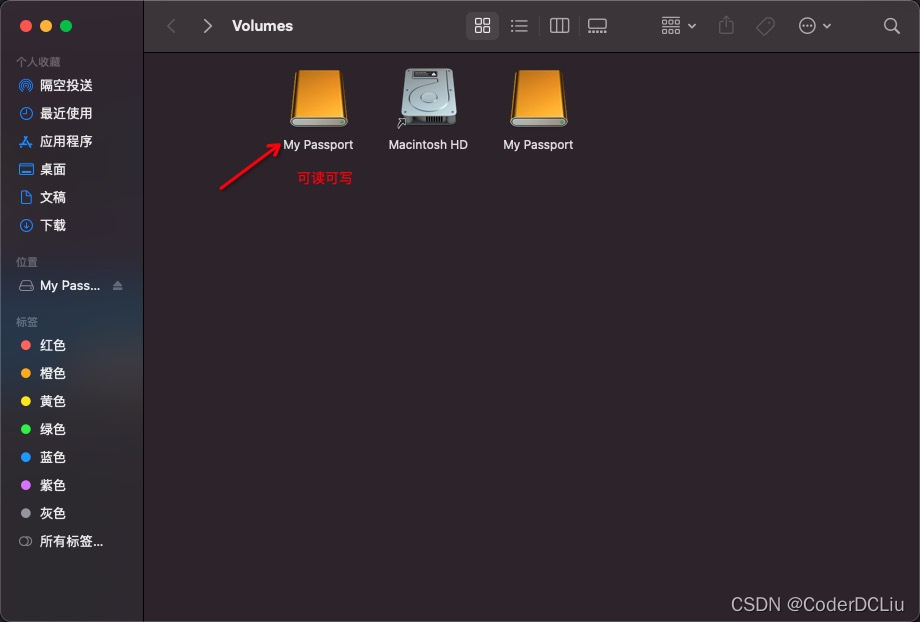
Task: Switch to column view
Action: pos(559,26)
